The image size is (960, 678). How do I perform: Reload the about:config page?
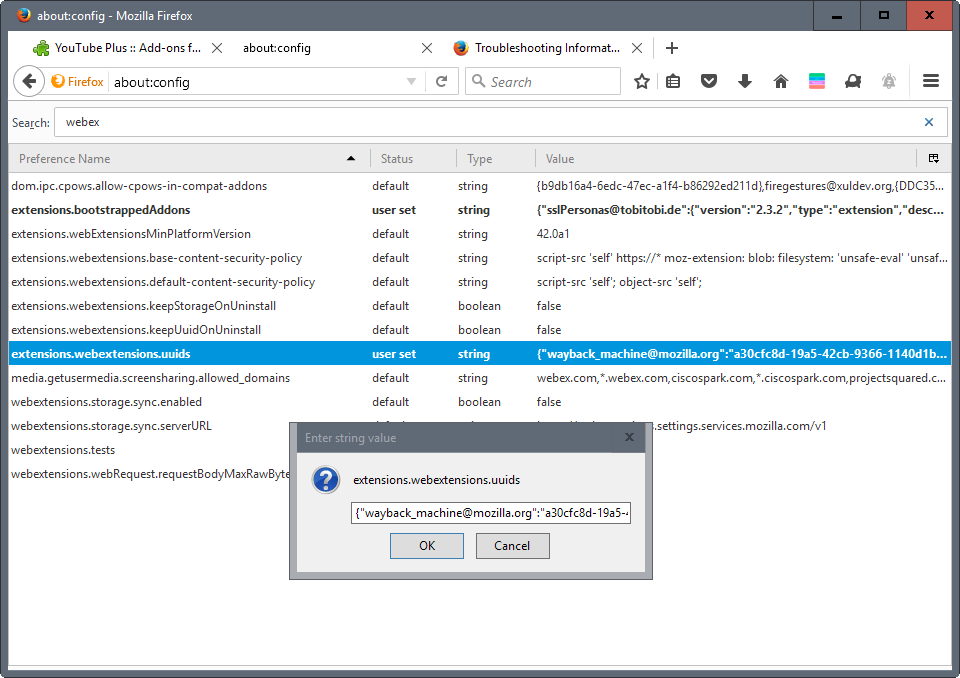click(441, 81)
